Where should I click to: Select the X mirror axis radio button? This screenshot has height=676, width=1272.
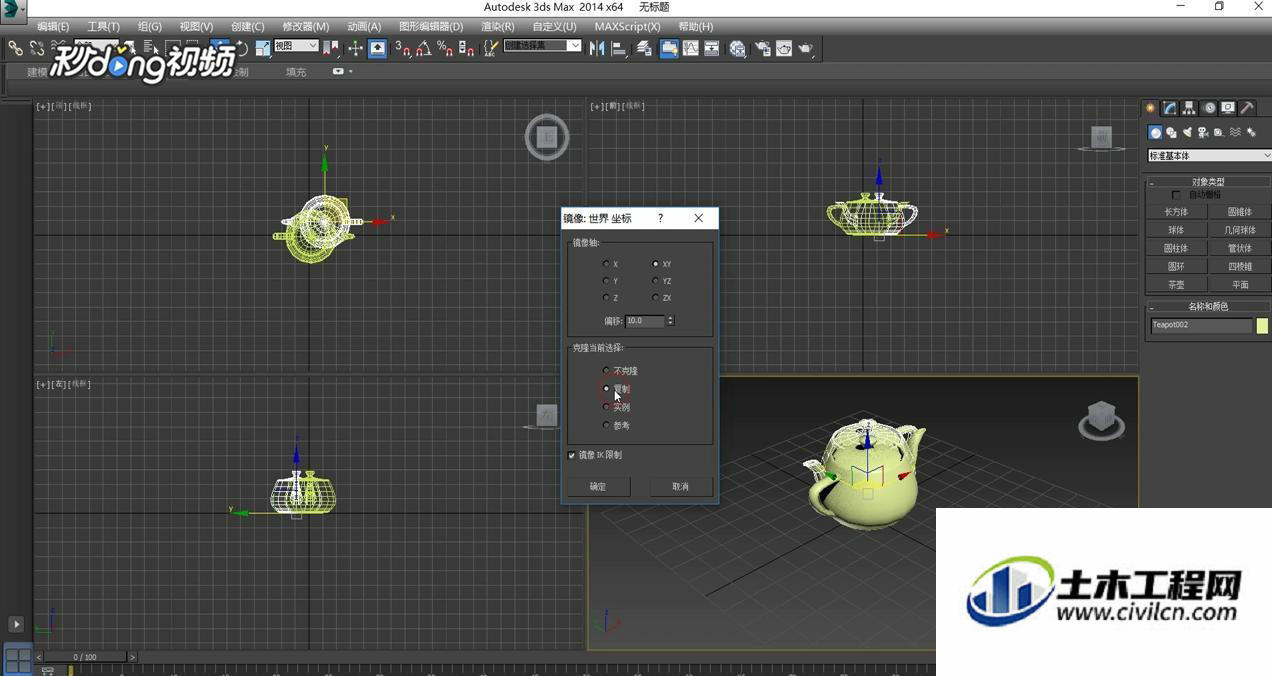[606, 264]
